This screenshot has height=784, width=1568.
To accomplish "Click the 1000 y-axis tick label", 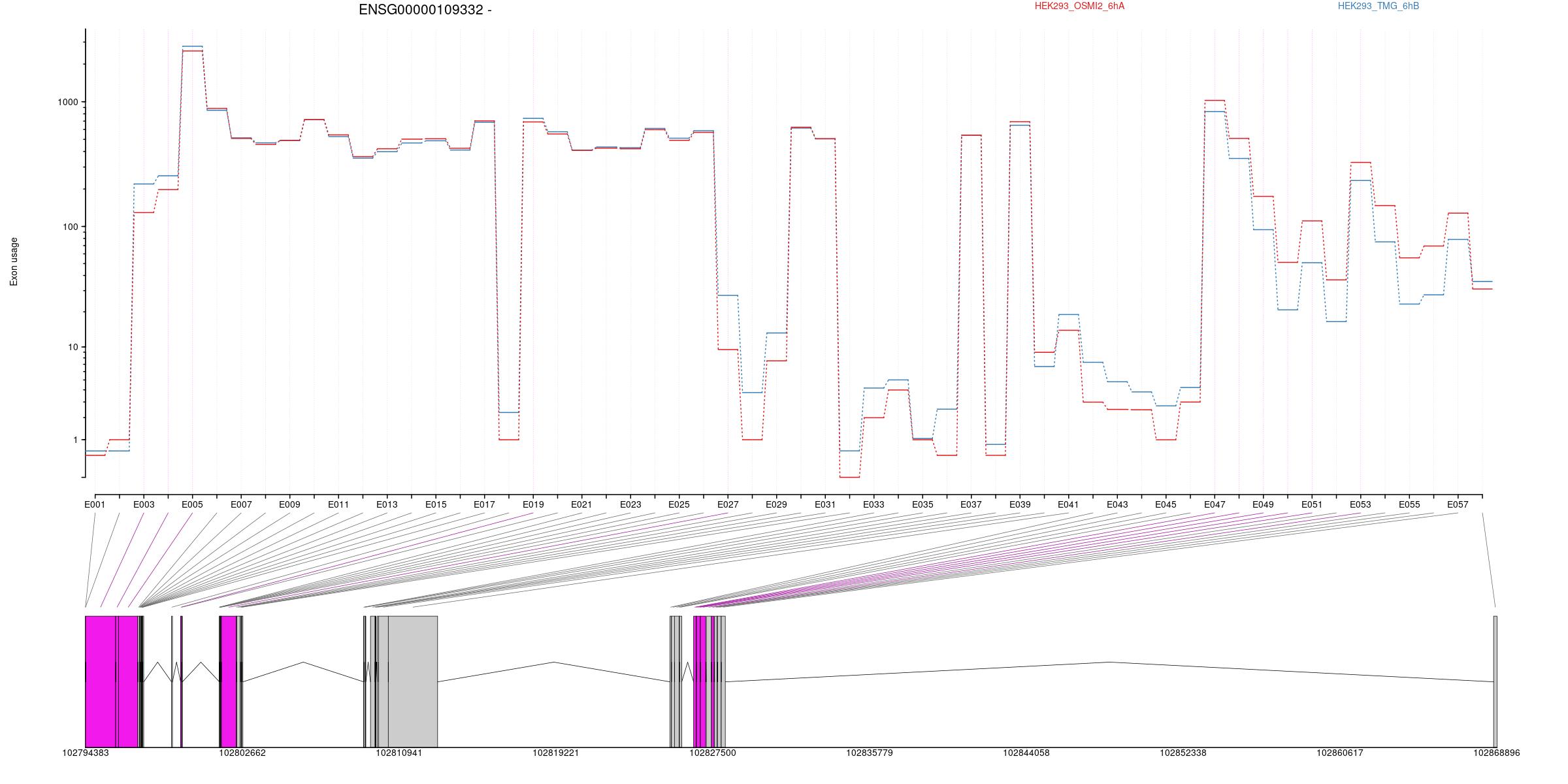I will [67, 102].
